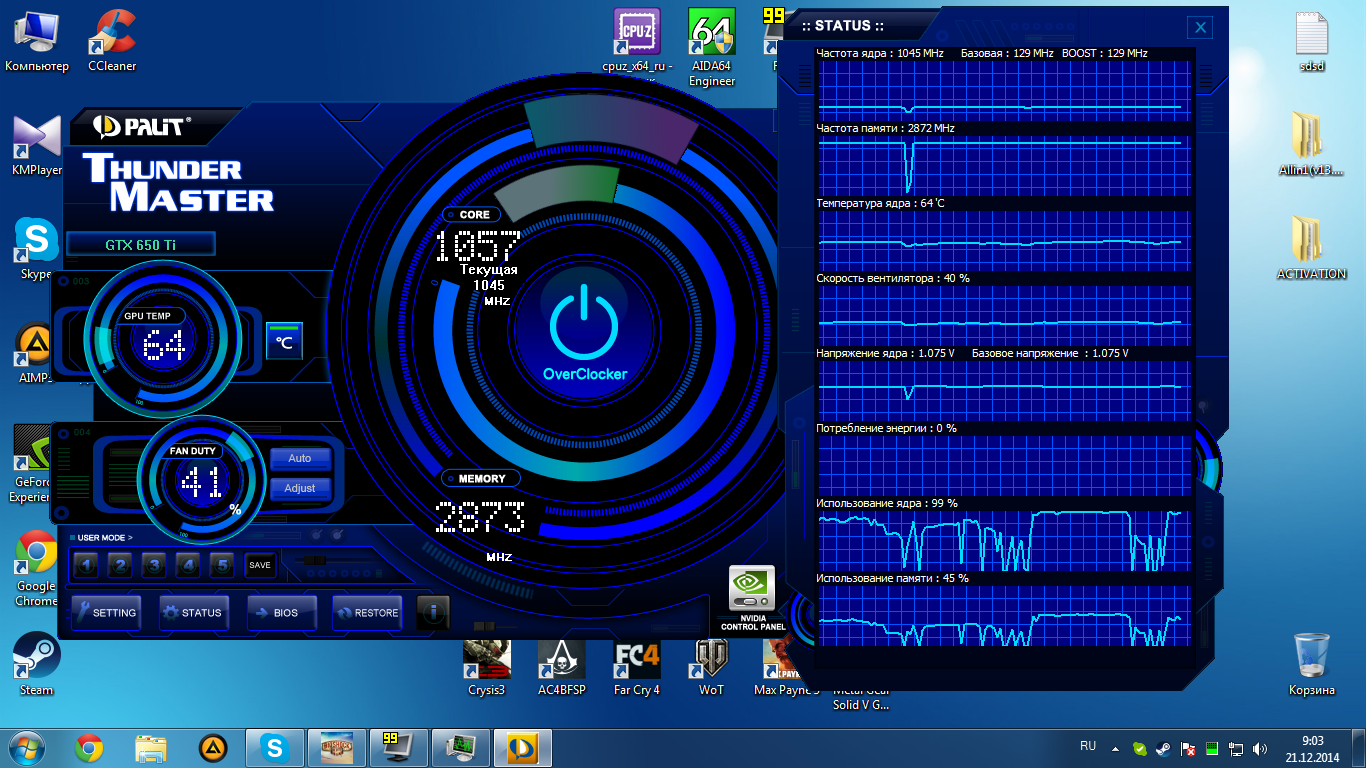Open Windows Explorer from the taskbar
Screen dimensions: 1366x768
click(x=151, y=748)
